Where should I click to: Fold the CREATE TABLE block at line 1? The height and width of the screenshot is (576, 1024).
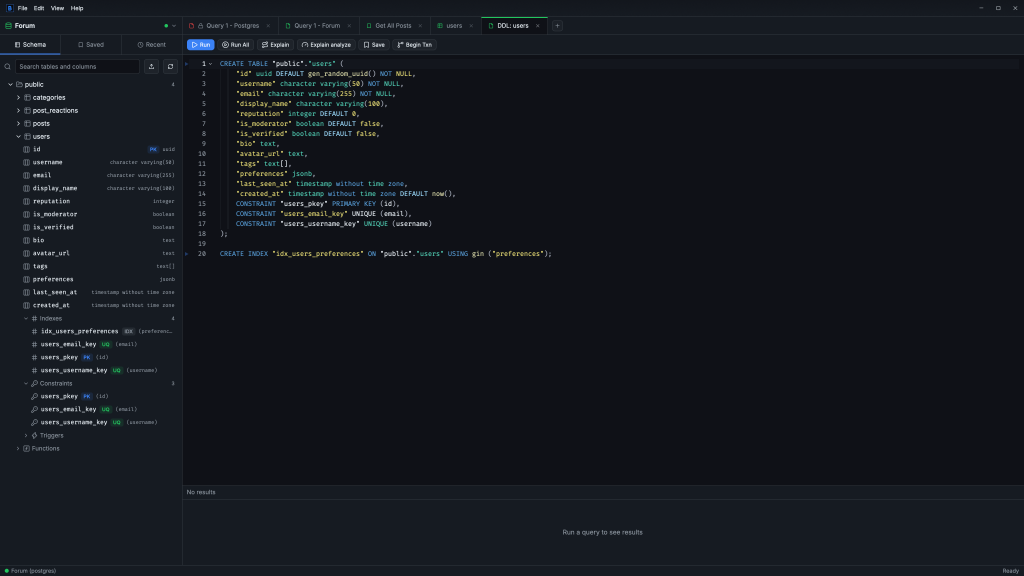(x=210, y=64)
